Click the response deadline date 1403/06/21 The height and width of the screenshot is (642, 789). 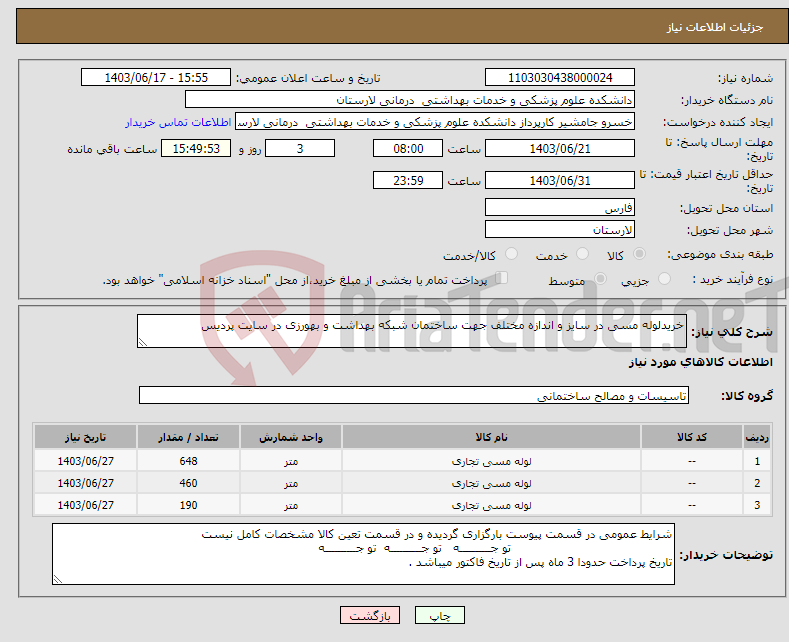pos(560,148)
